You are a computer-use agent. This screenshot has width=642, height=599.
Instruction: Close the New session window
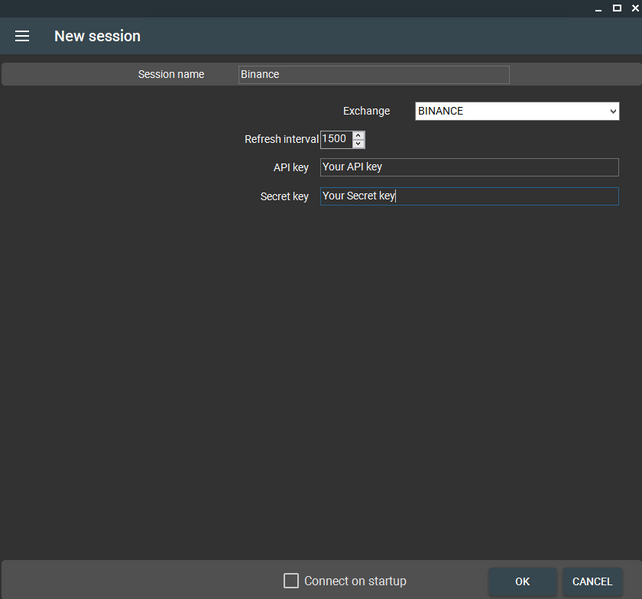click(x=634, y=8)
